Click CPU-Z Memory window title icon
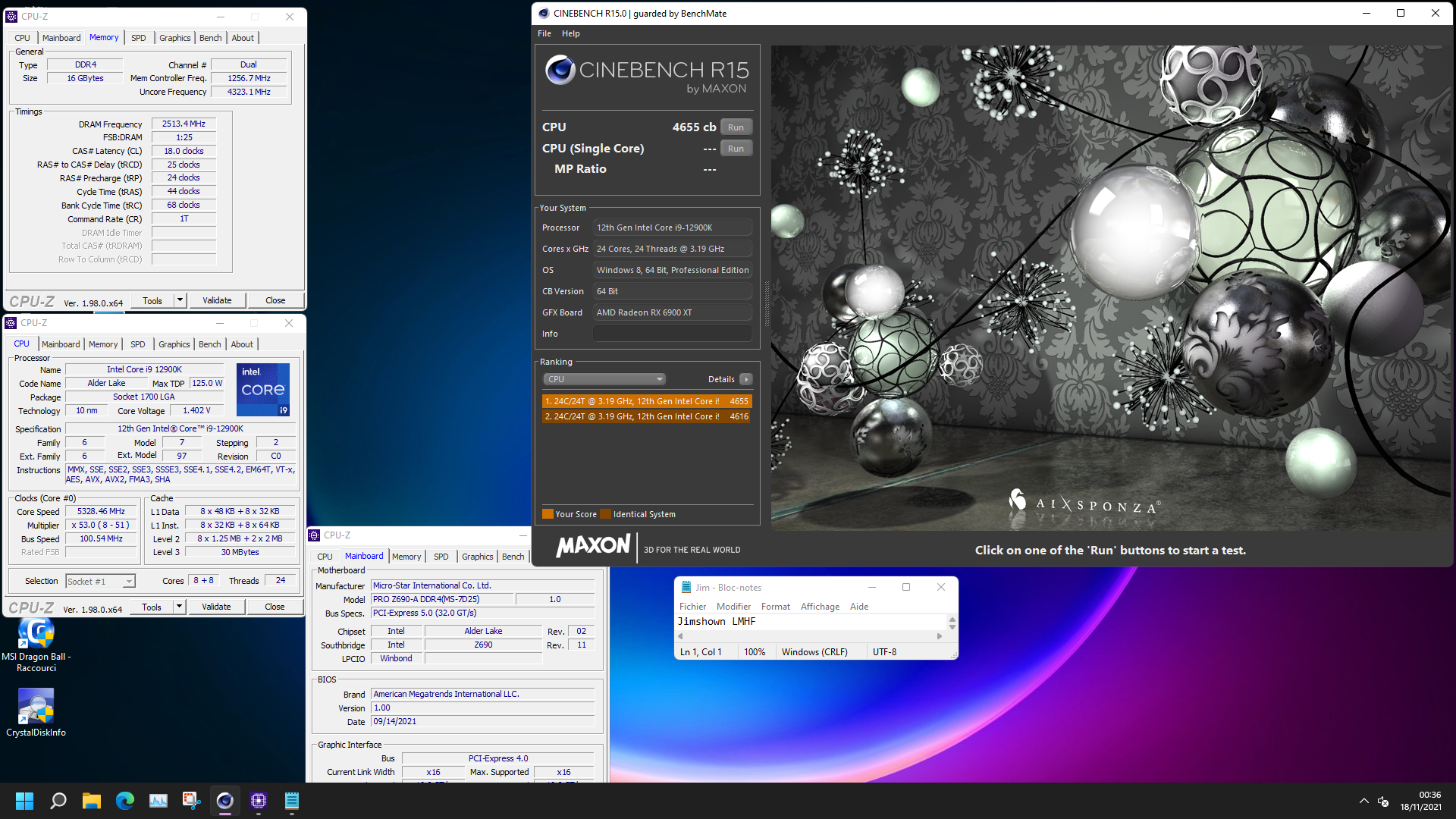The height and width of the screenshot is (819, 1456). point(11,16)
